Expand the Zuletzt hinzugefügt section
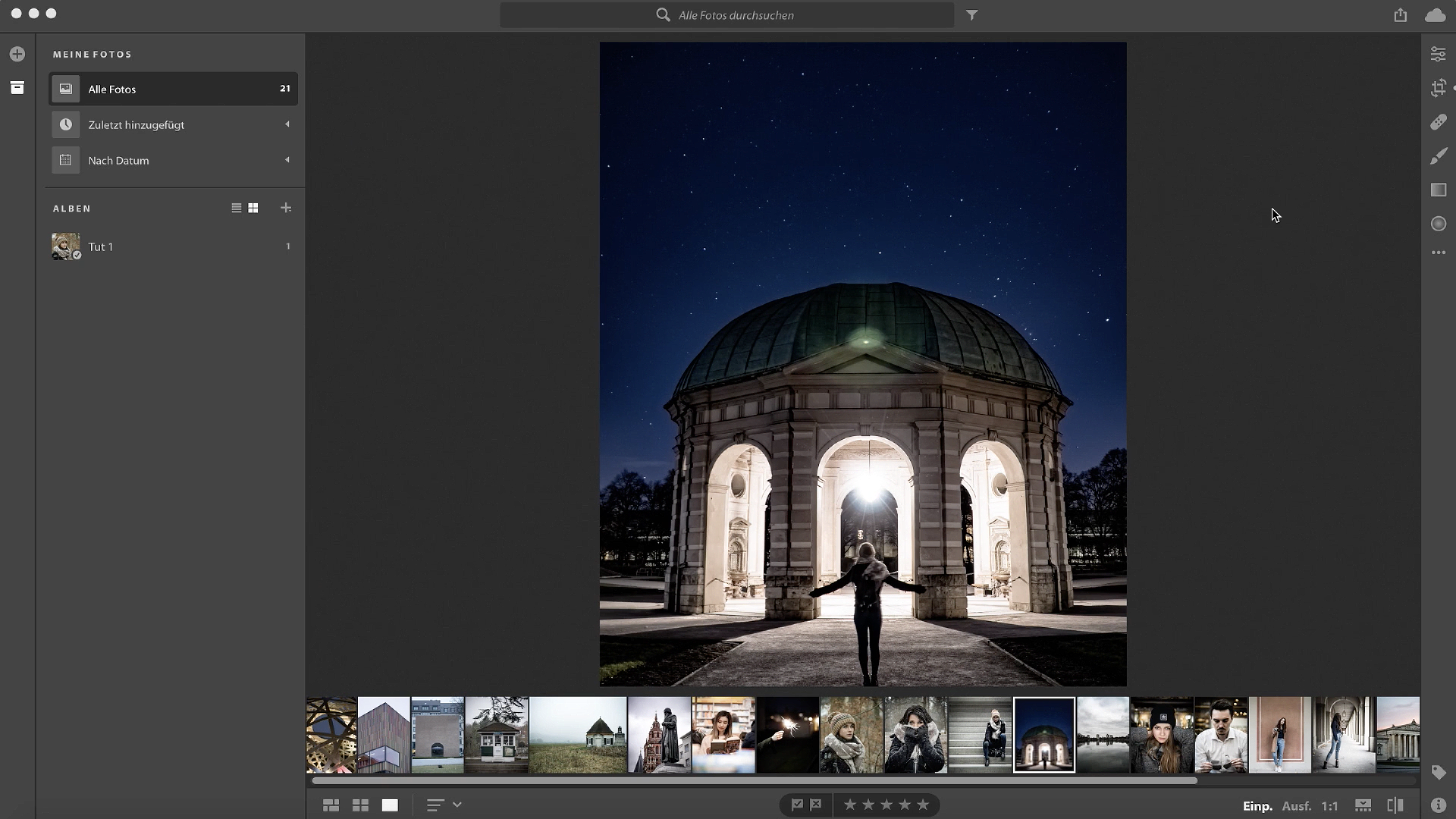Viewport: 1456px width, 819px height. [287, 124]
